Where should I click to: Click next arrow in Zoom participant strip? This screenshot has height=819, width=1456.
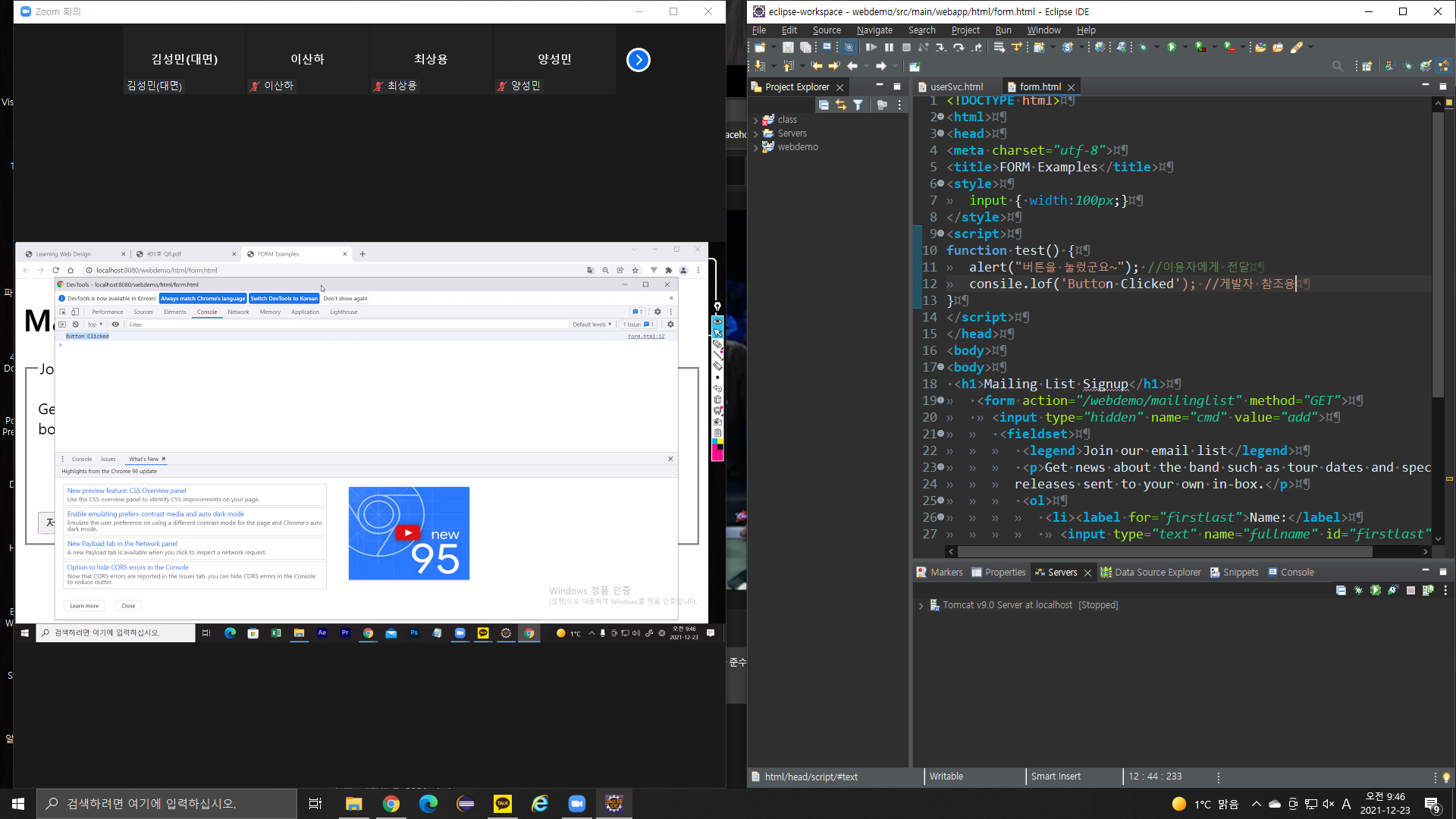coord(638,60)
